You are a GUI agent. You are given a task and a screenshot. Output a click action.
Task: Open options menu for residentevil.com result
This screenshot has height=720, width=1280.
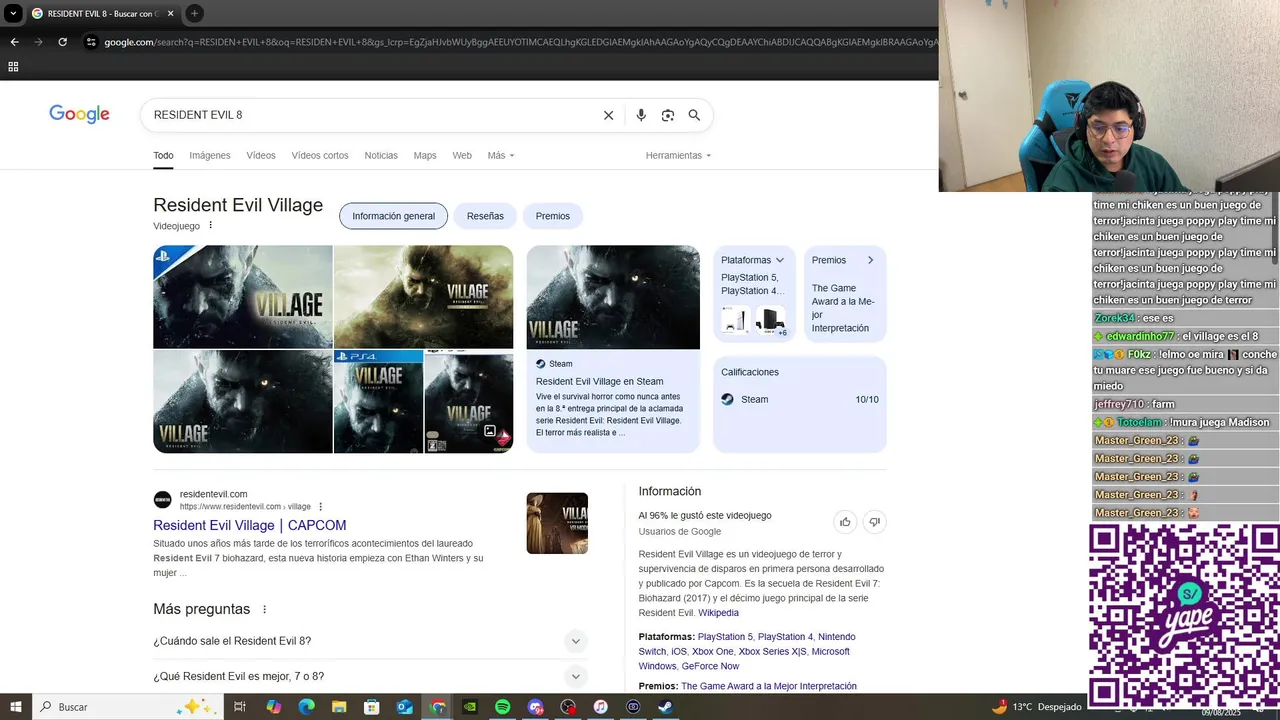320,507
